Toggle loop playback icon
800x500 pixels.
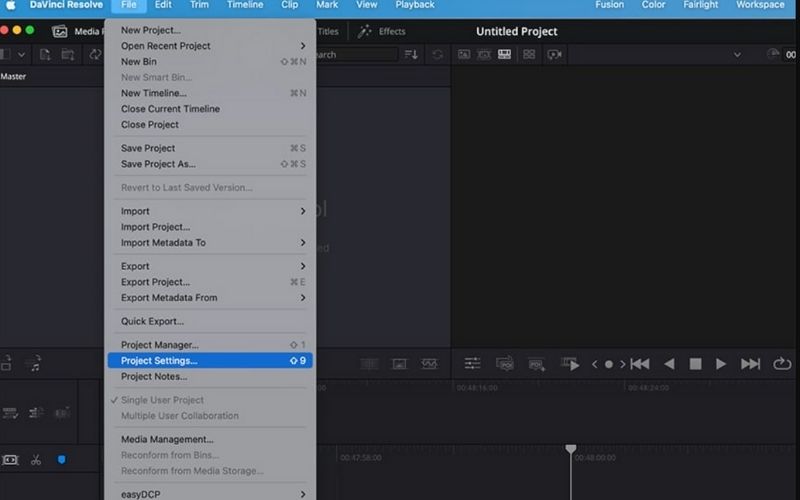(x=782, y=364)
